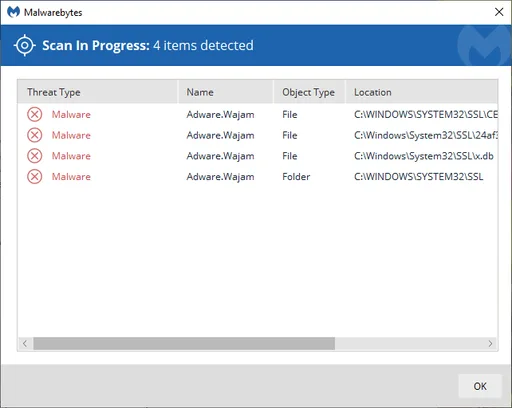Screen dimensions: 512x408
Task: Click the red X icon for 24af file row
Action: pos(35,135)
